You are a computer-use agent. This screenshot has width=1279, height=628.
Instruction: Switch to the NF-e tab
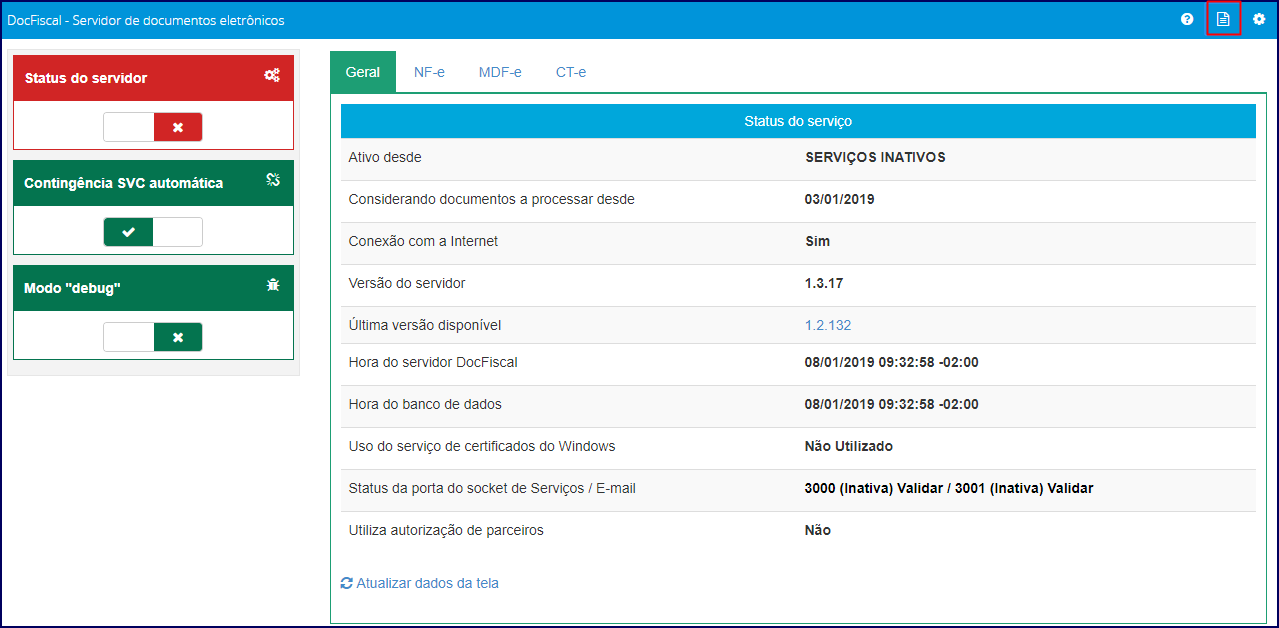pos(429,72)
